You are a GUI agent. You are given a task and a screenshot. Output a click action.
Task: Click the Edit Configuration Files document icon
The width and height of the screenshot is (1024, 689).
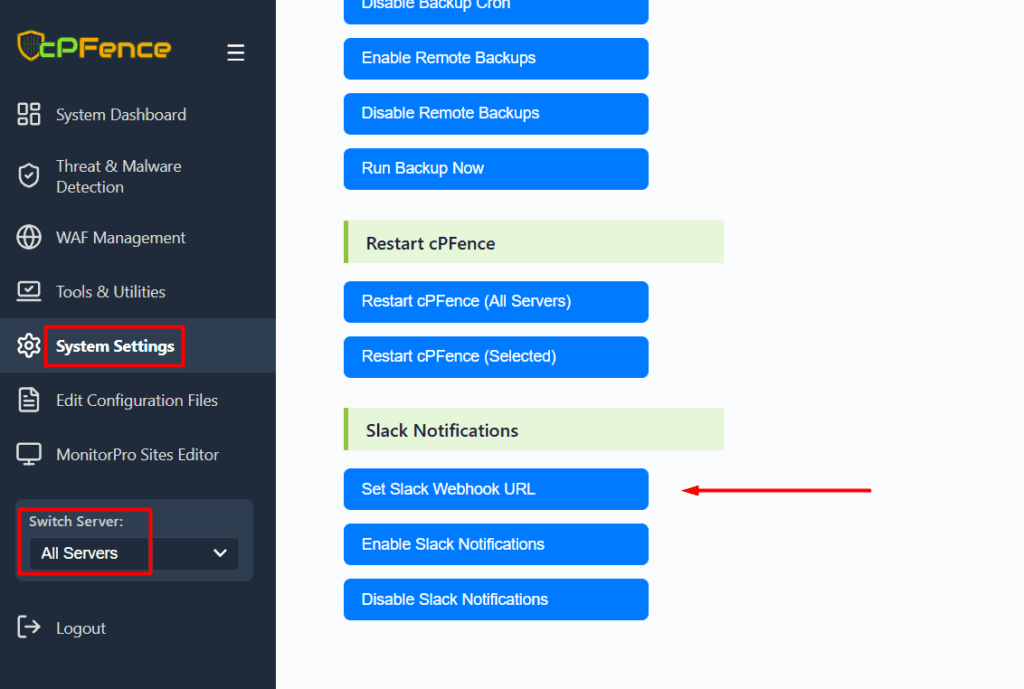pyautogui.click(x=29, y=400)
